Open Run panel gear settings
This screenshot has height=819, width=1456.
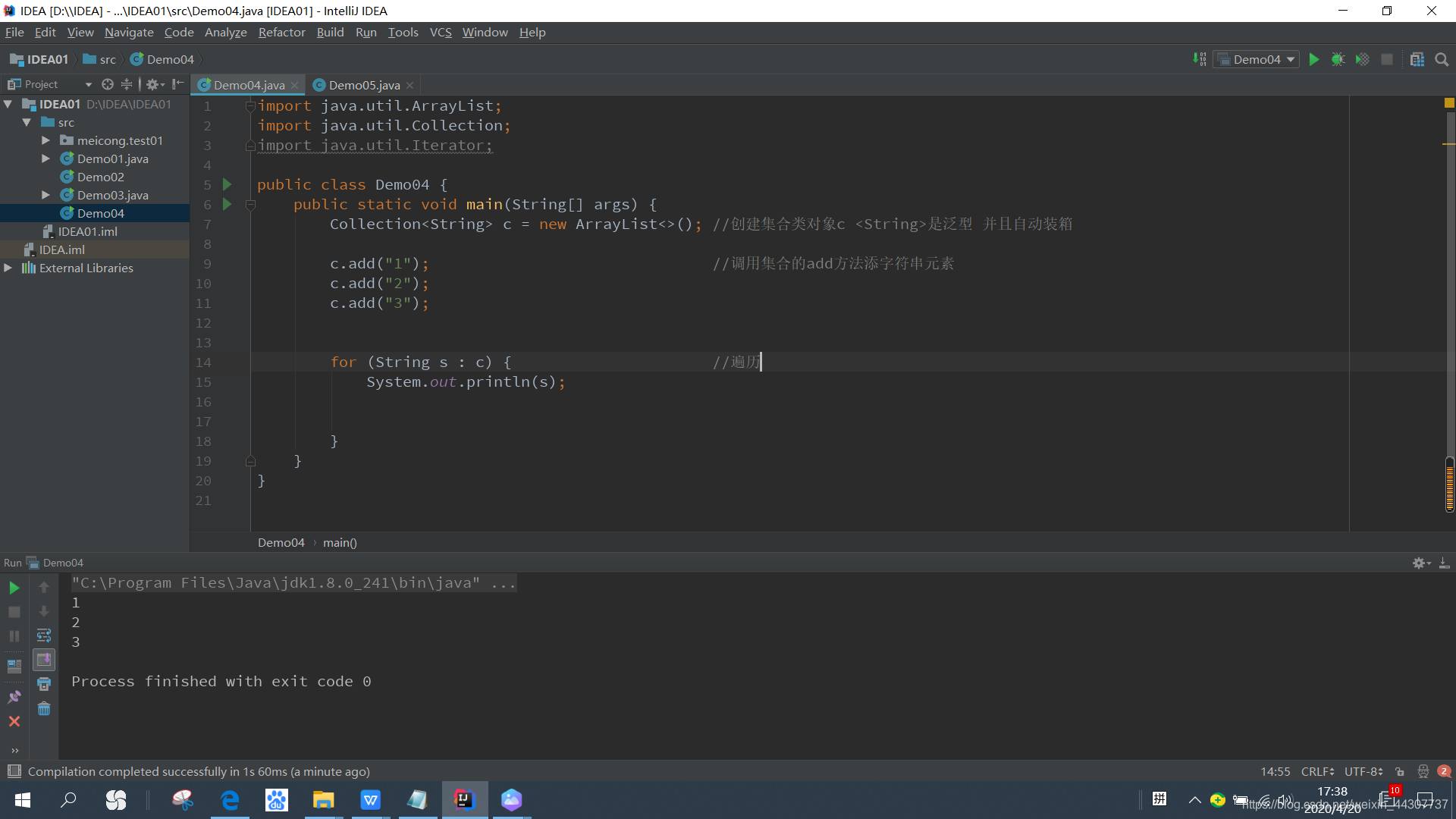[x=1421, y=563]
